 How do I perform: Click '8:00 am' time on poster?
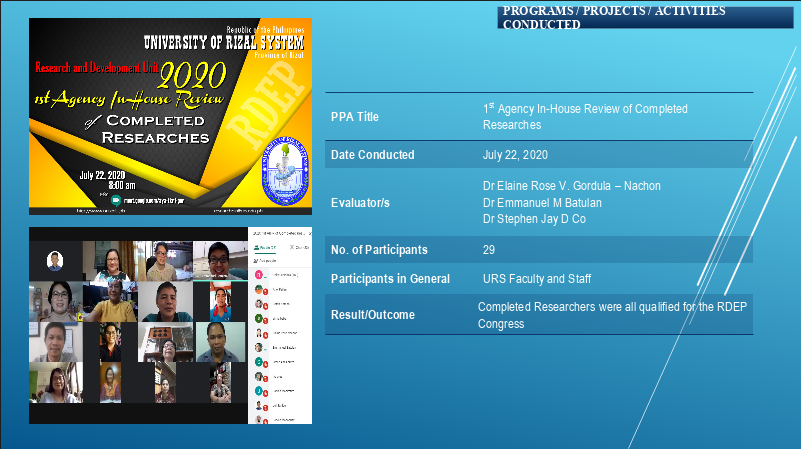coord(122,185)
